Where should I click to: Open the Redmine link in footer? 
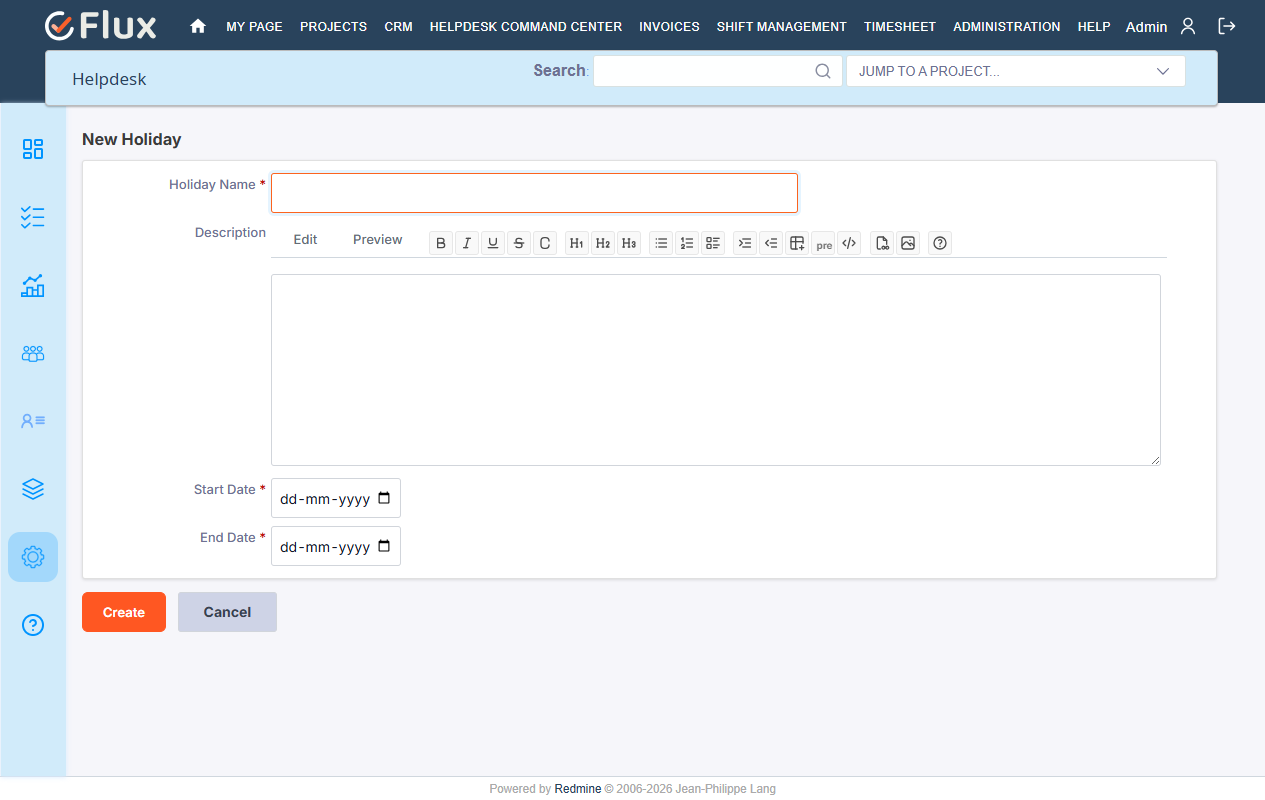pyautogui.click(x=578, y=789)
